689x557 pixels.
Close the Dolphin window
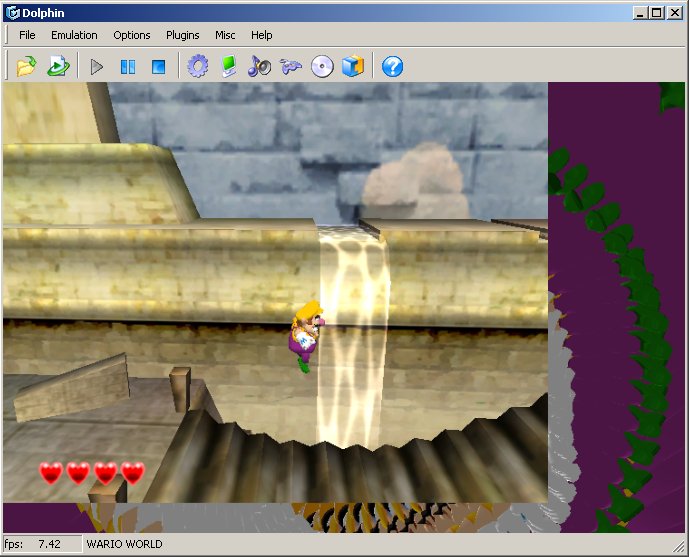[674, 13]
